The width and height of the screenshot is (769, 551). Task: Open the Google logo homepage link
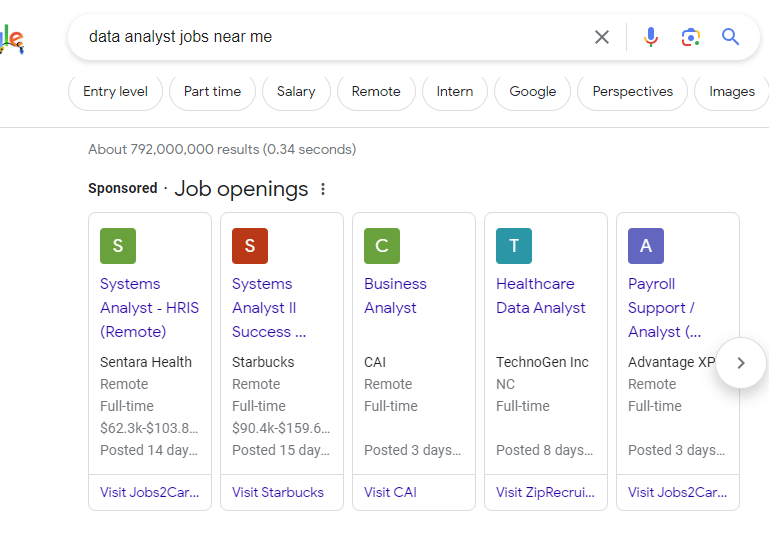(x=11, y=39)
